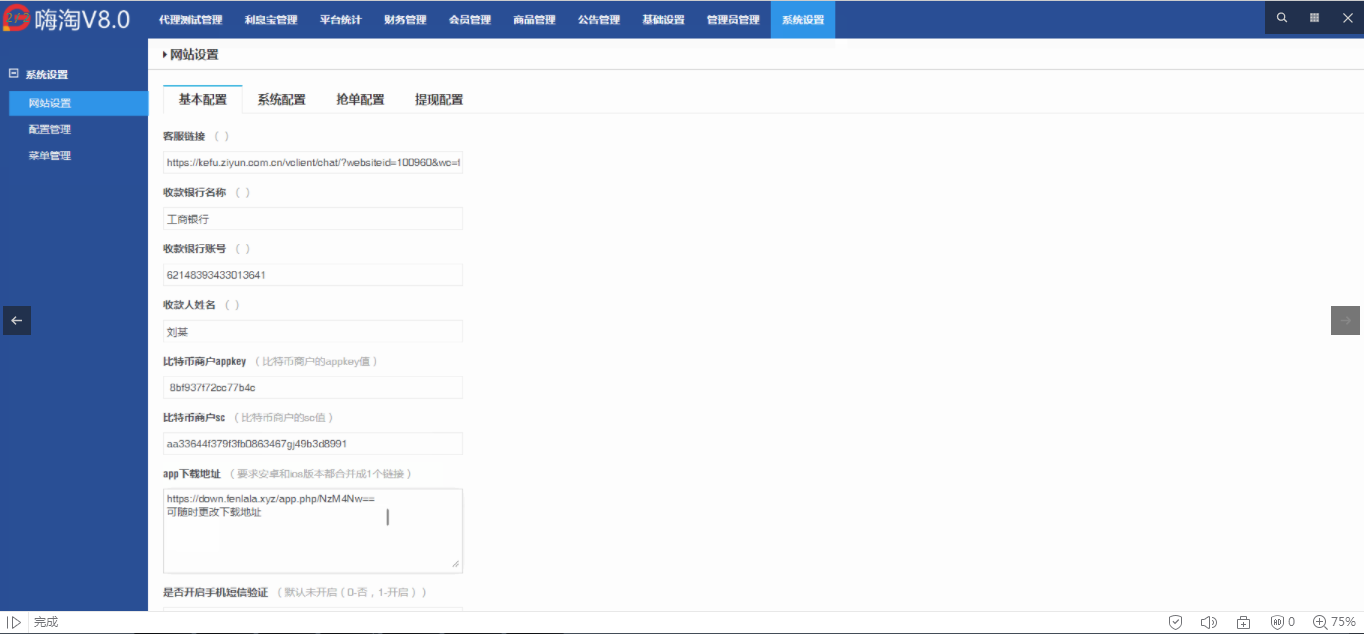Click the 75% zoom magnifier control
The image size is (1364, 634).
click(x=1334, y=622)
